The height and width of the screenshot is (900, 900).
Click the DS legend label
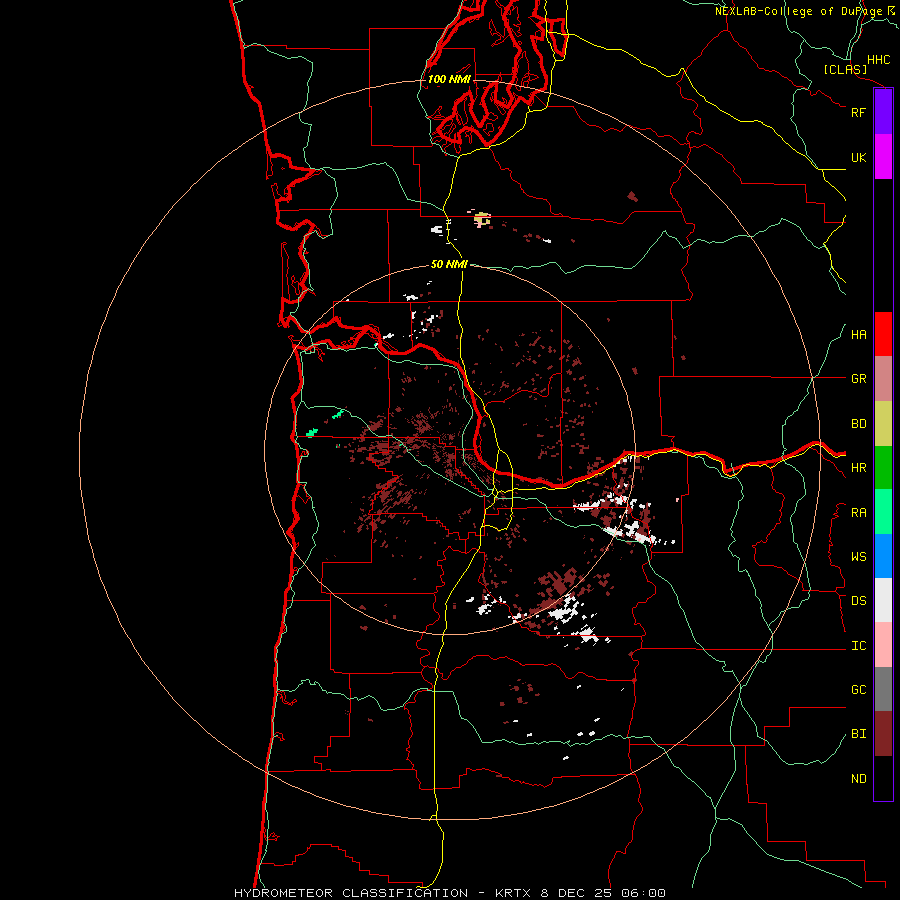858,601
